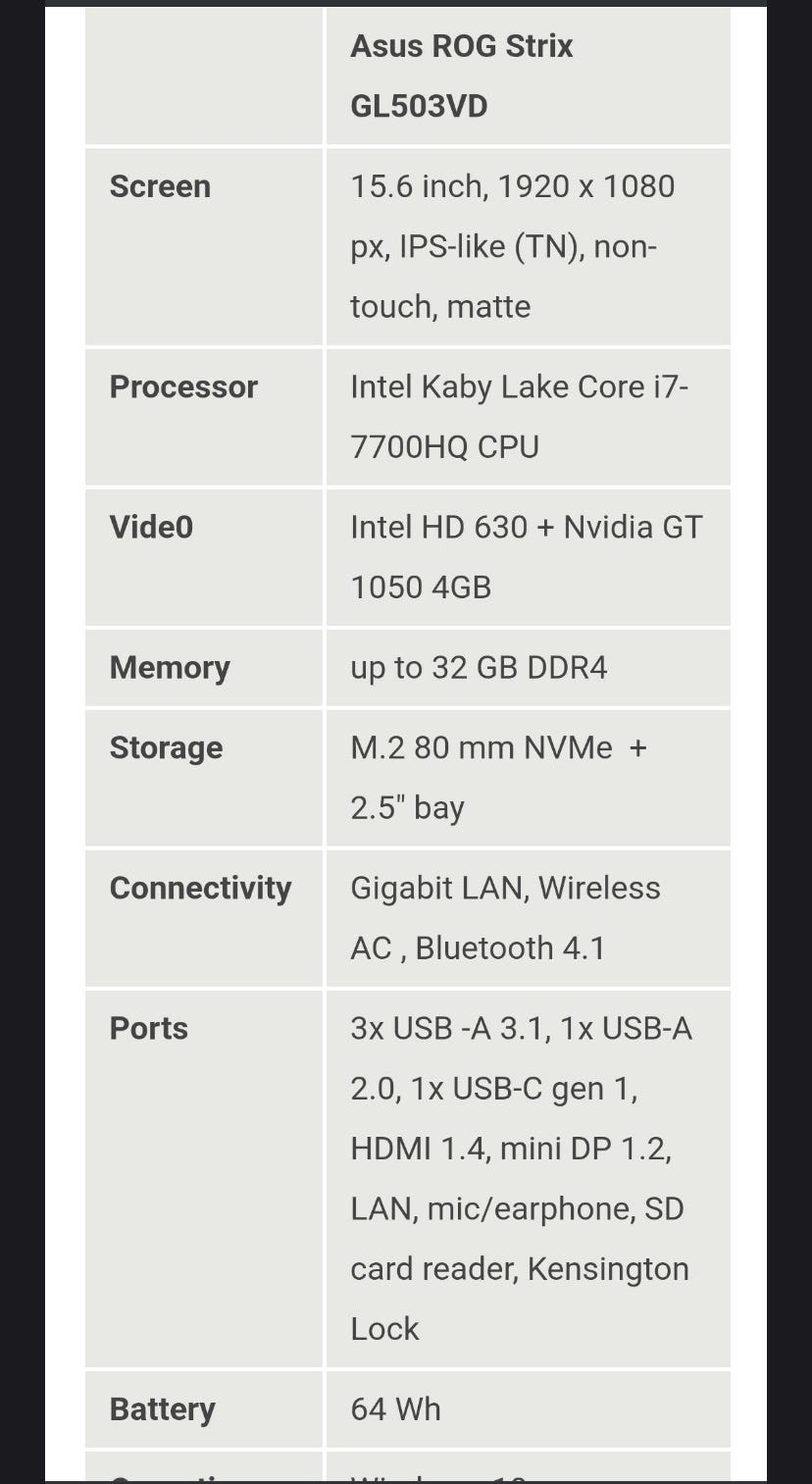The width and height of the screenshot is (812, 1484).
Task: Select the Vide0 row label
Action: click(151, 527)
